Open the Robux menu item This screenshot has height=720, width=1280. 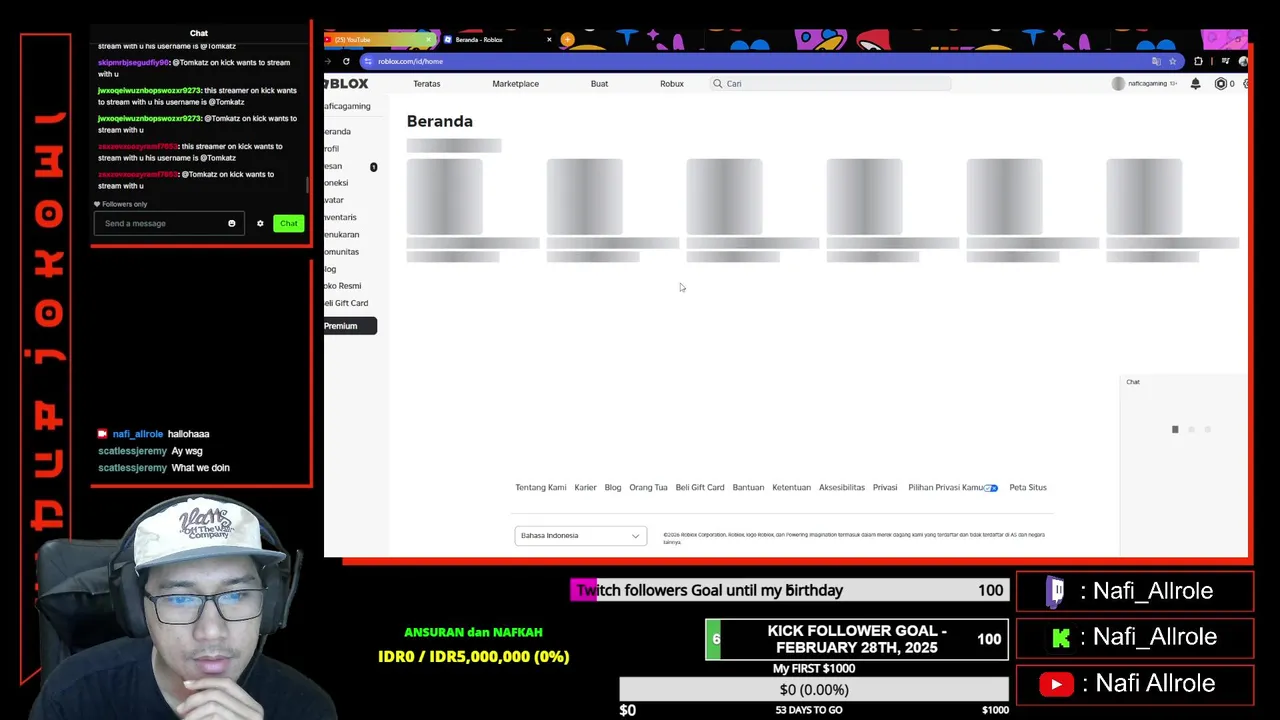point(672,84)
